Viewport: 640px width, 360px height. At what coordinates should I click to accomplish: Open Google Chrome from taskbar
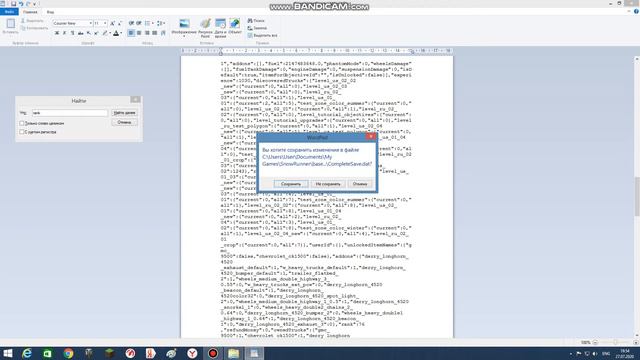click(x=68, y=353)
